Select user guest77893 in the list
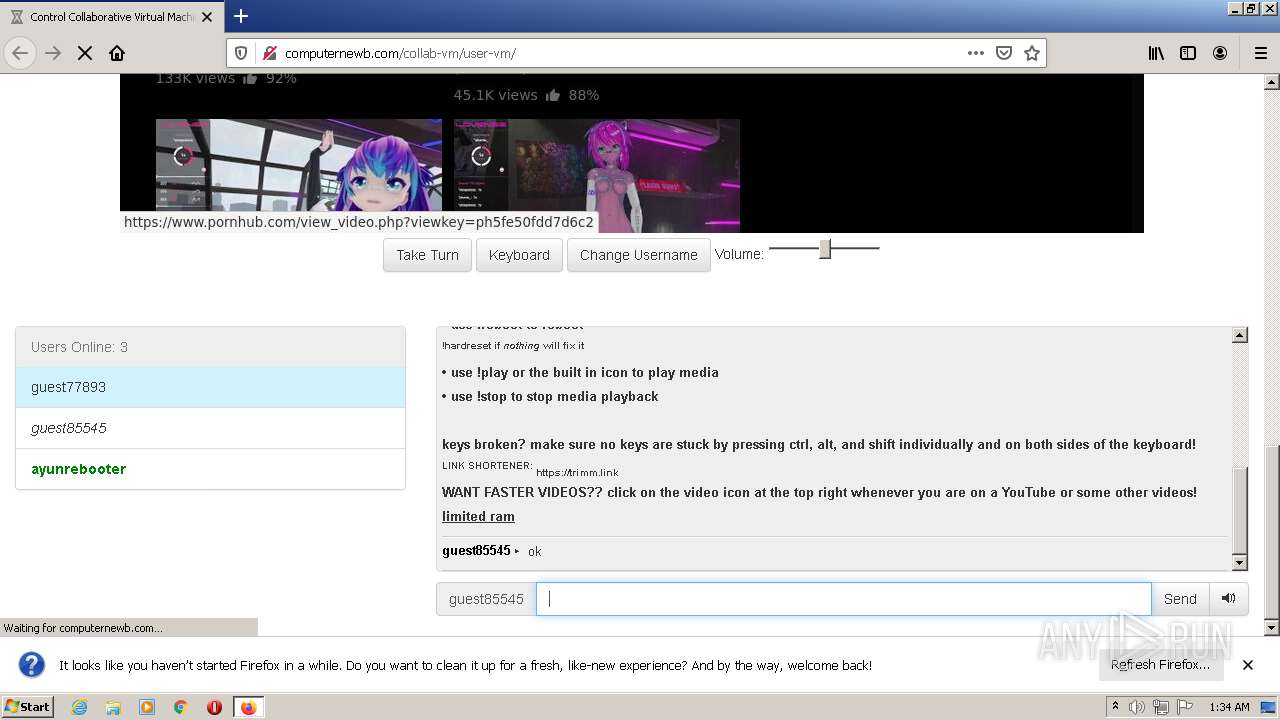Viewport: 1280px width, 720px height. [210, 387]
